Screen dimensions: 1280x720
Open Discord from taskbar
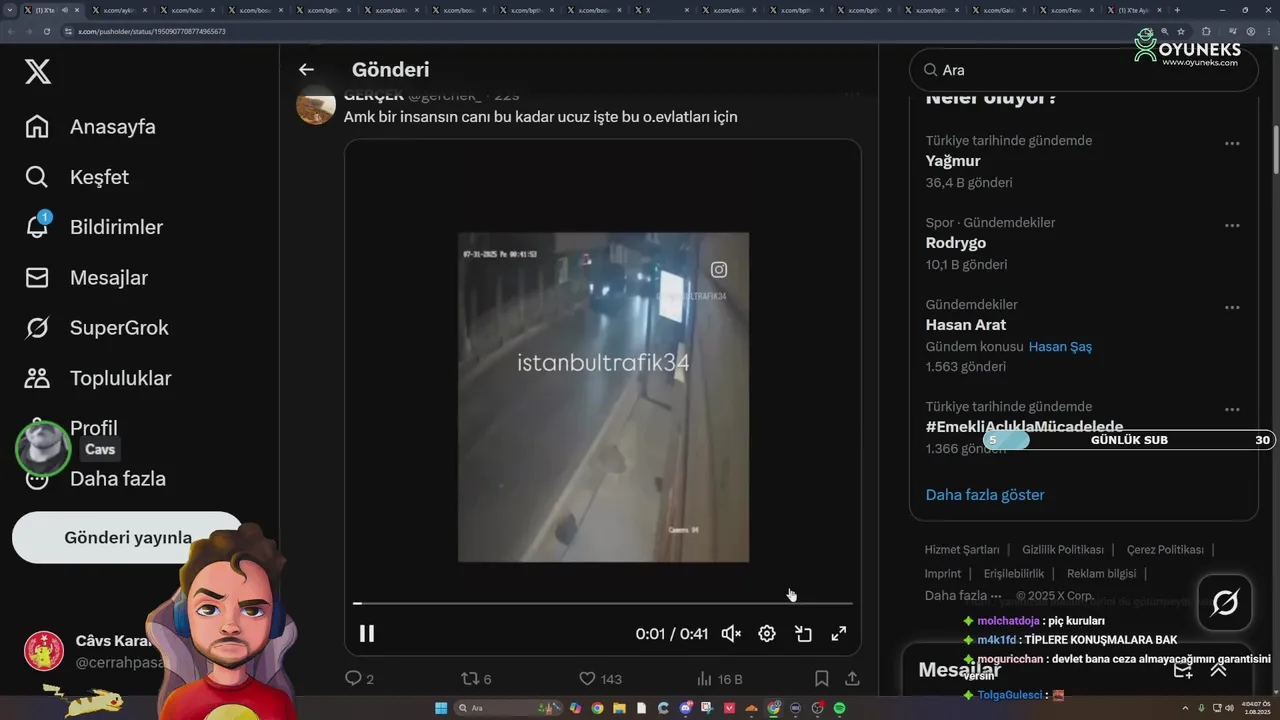(686, 708)
